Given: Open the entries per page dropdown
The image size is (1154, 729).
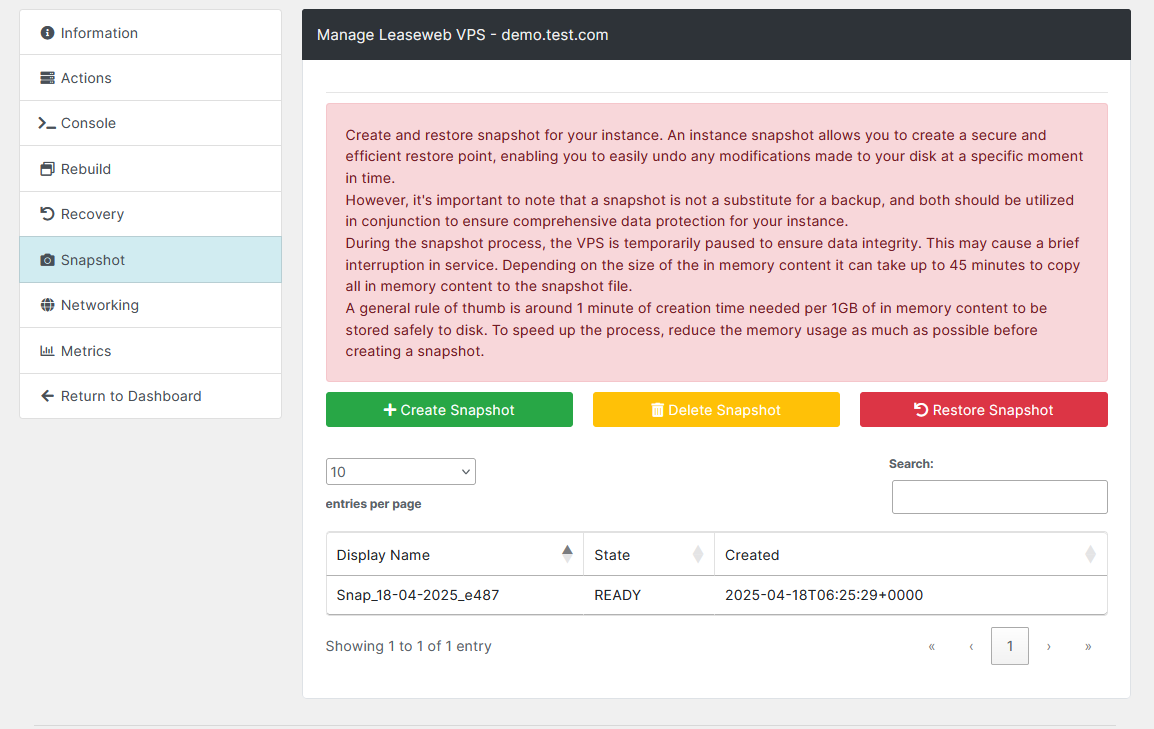Looking at the screenshot, I should (x=400, y=472).
